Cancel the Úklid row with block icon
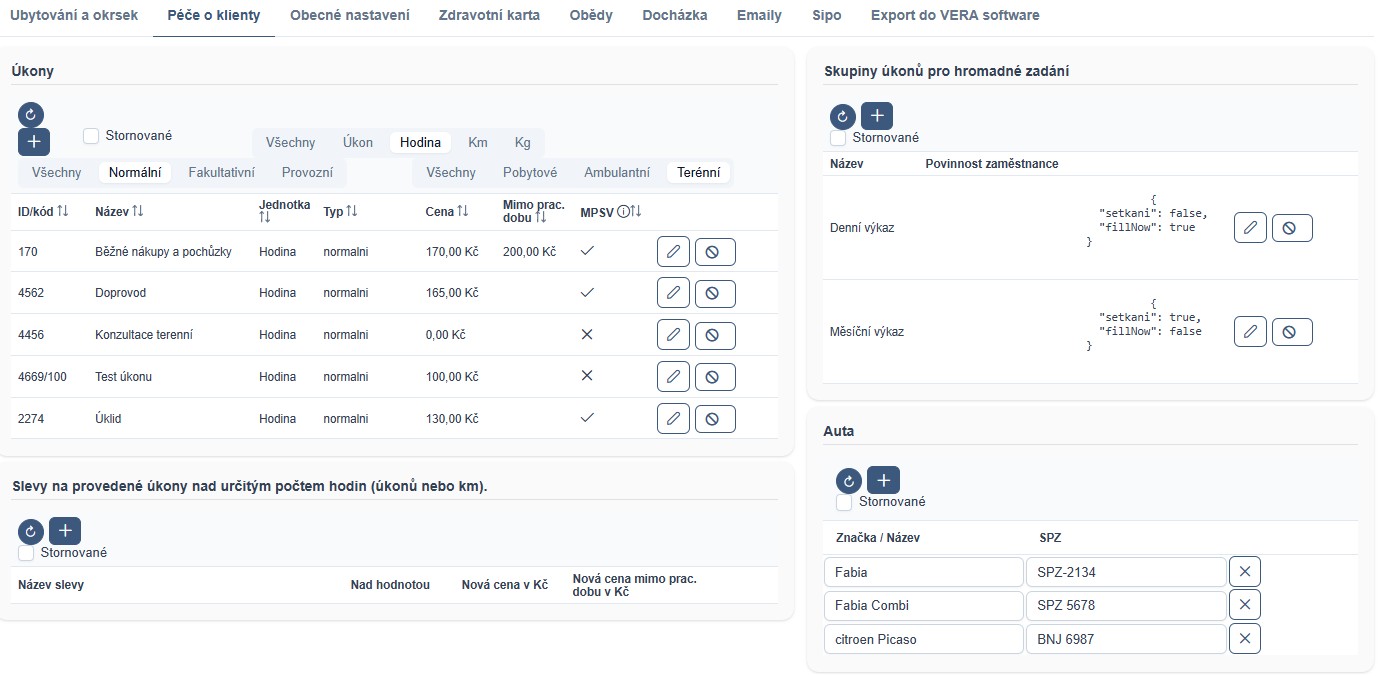Image resolution: width=1380 pixels, height=676 pixels. (x=715, y=418)
